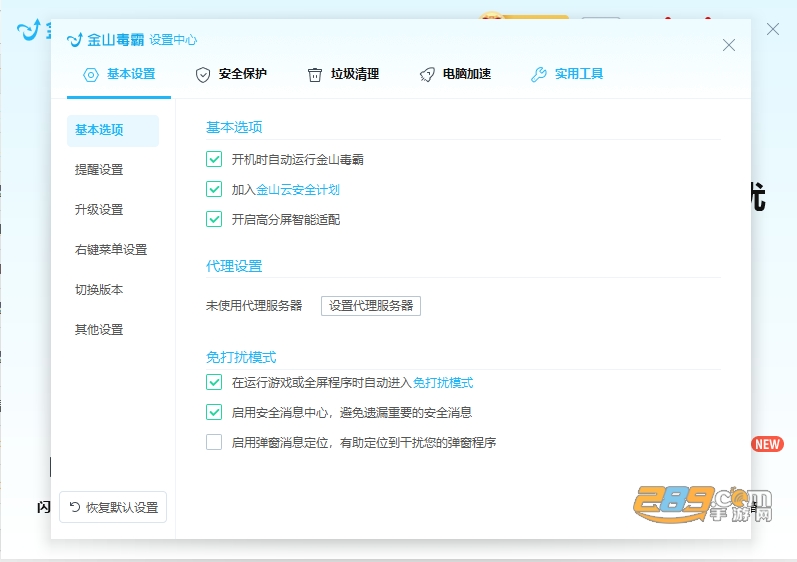797x562 pixels.
Task: Click the wrench icon beside 实用工具
Action: [x=539, y=75]
